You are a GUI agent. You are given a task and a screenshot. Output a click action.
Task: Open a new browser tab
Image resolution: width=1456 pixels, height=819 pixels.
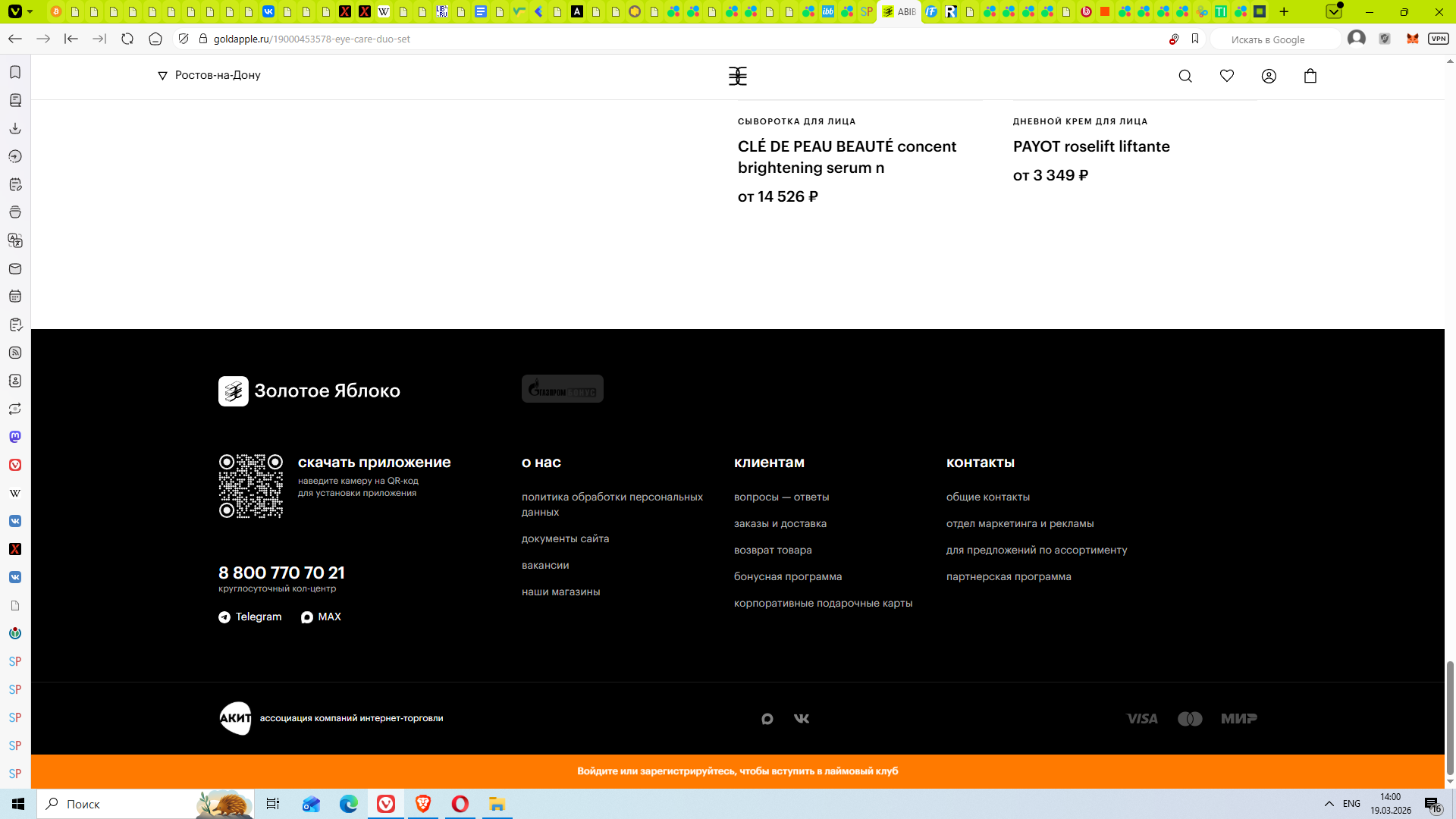tap(1284, 11)
